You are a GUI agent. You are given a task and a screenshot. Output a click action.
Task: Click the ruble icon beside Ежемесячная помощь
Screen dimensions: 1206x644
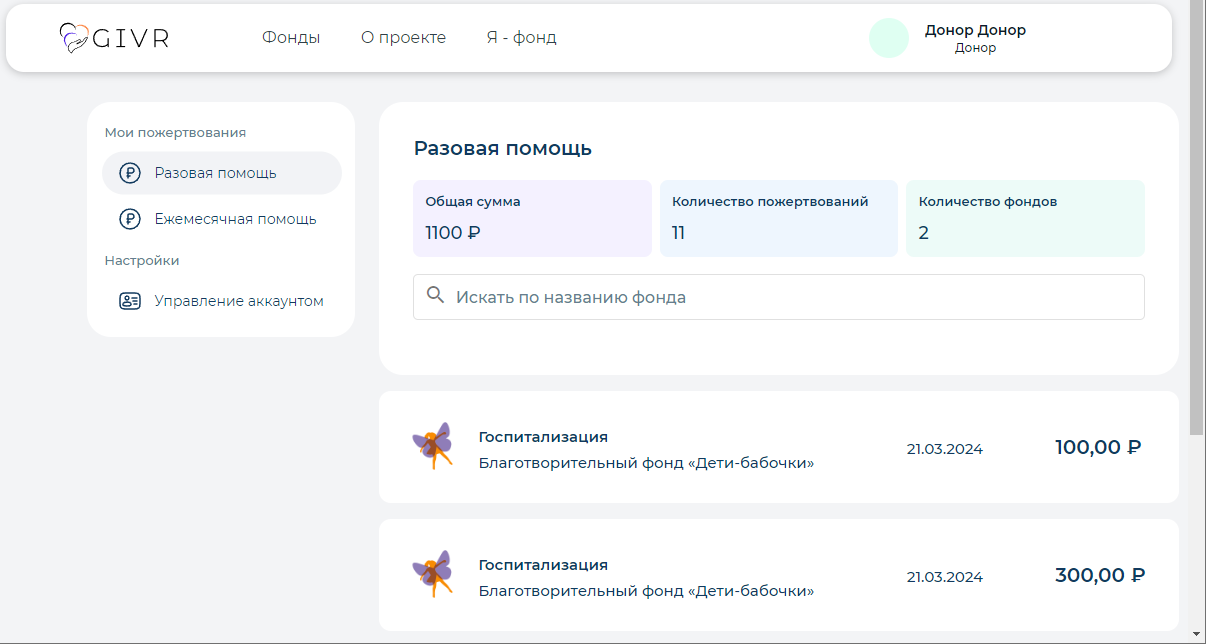point(129,218)
